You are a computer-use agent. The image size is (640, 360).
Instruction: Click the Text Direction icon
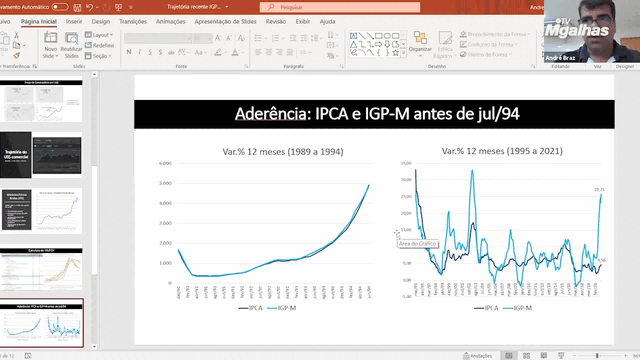(331, 35)
